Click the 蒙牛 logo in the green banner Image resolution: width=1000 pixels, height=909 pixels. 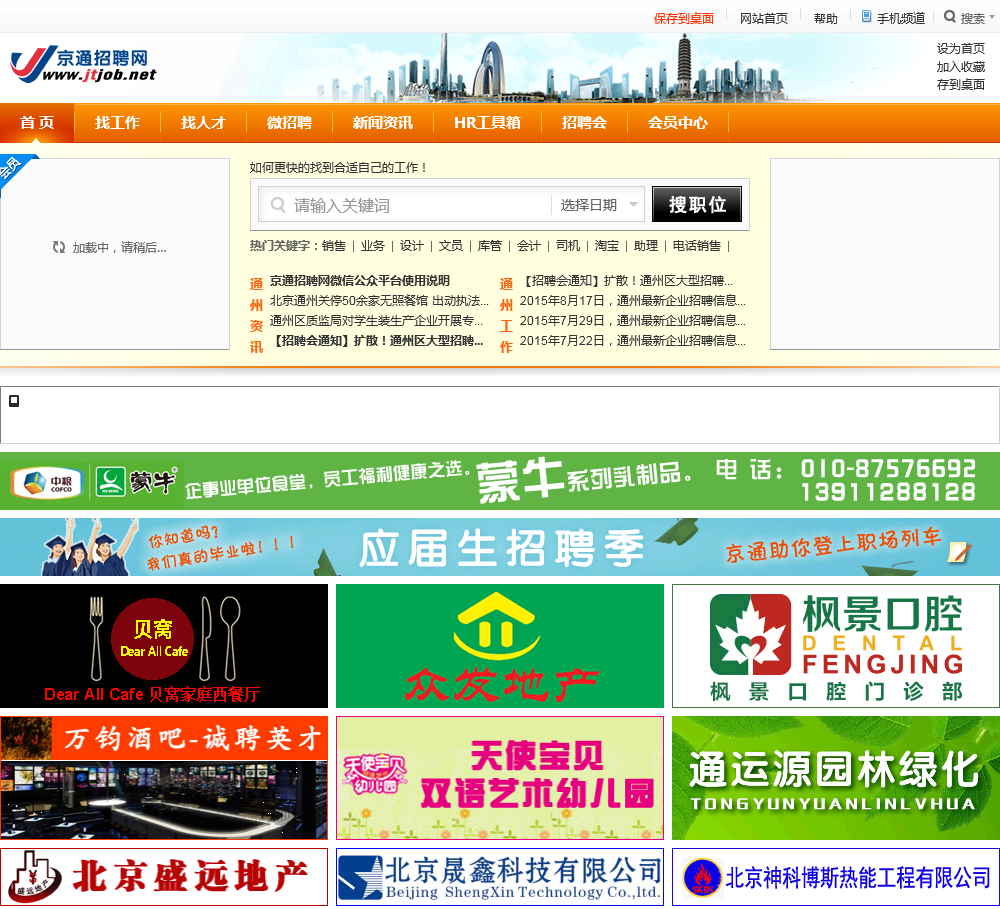click(136, 482)
